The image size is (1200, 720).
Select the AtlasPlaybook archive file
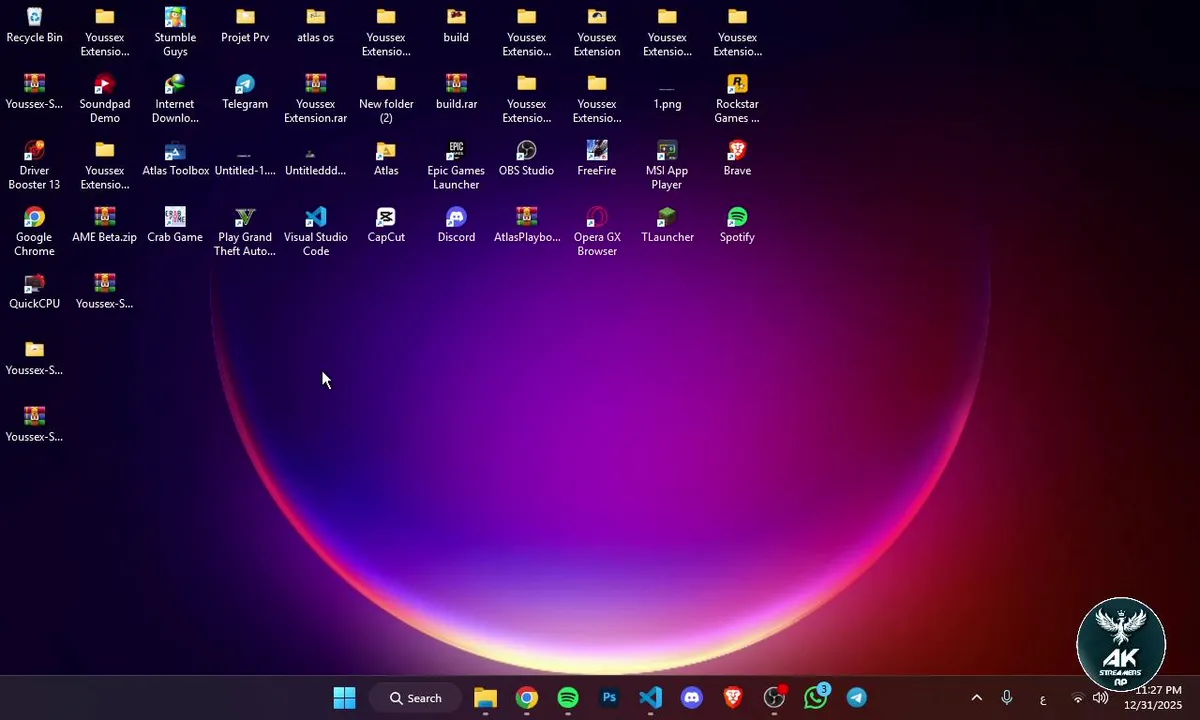tap(526, 226)
